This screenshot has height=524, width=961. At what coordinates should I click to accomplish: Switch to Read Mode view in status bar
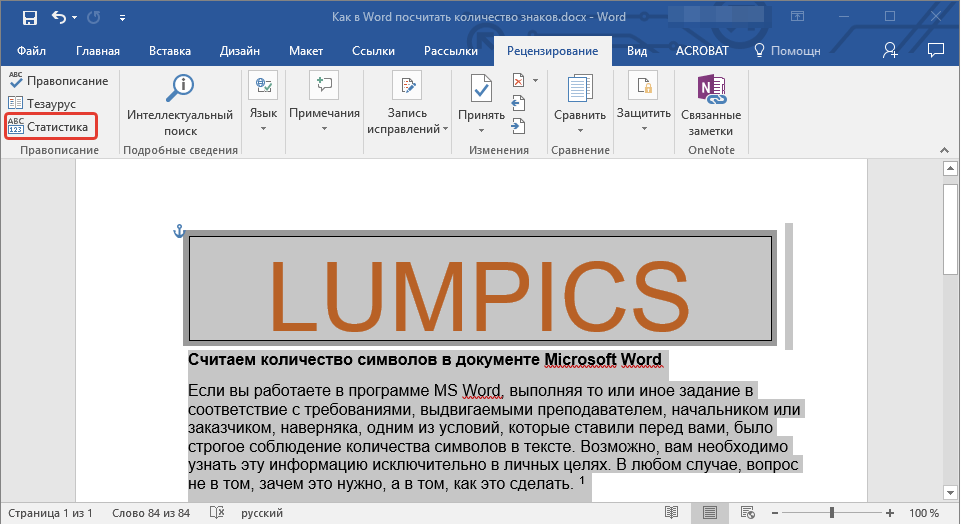pos(671,513)
